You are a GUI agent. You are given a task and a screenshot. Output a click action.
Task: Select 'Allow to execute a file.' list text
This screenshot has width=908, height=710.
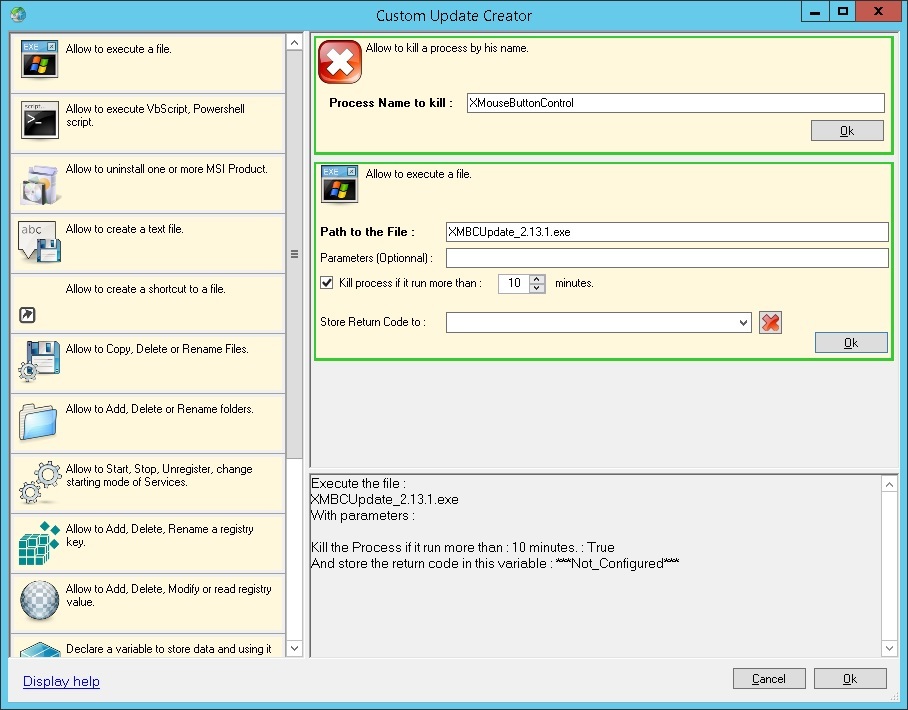(x=119, y=49)
